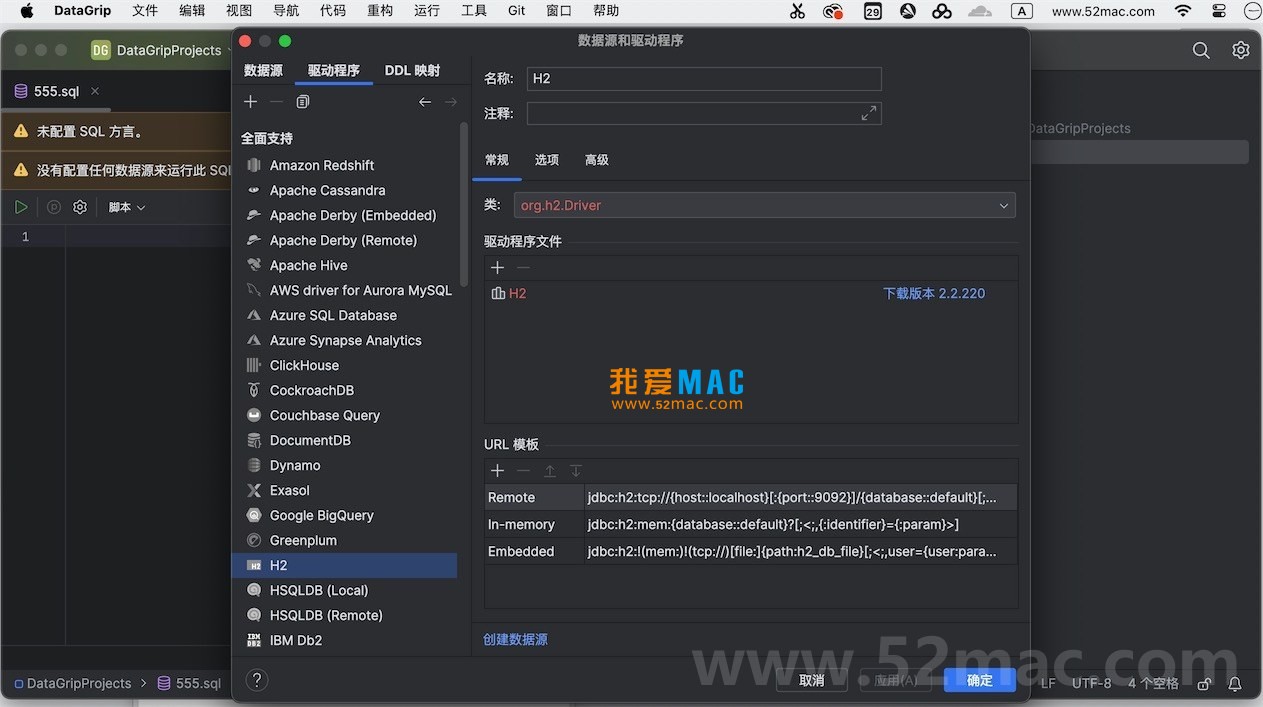Run the script with the green play icon
The image size is (1263, 707).
[21, 207]
